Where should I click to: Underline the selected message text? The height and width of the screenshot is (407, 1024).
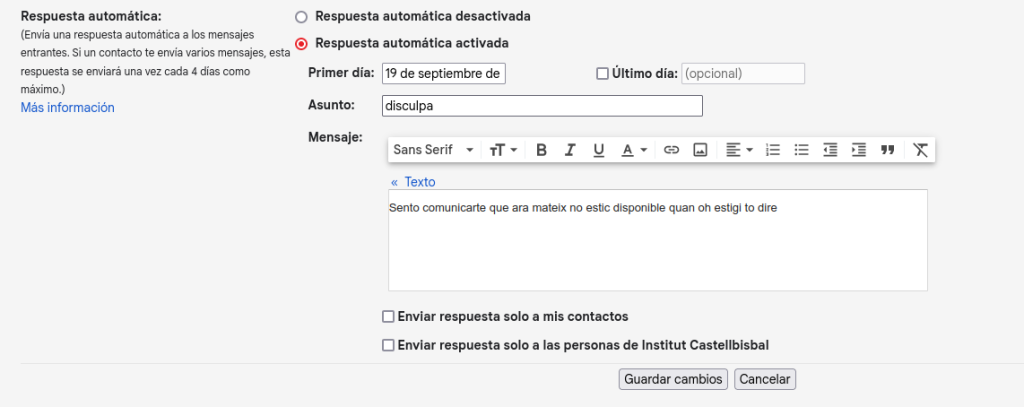(x=598, y=150)
